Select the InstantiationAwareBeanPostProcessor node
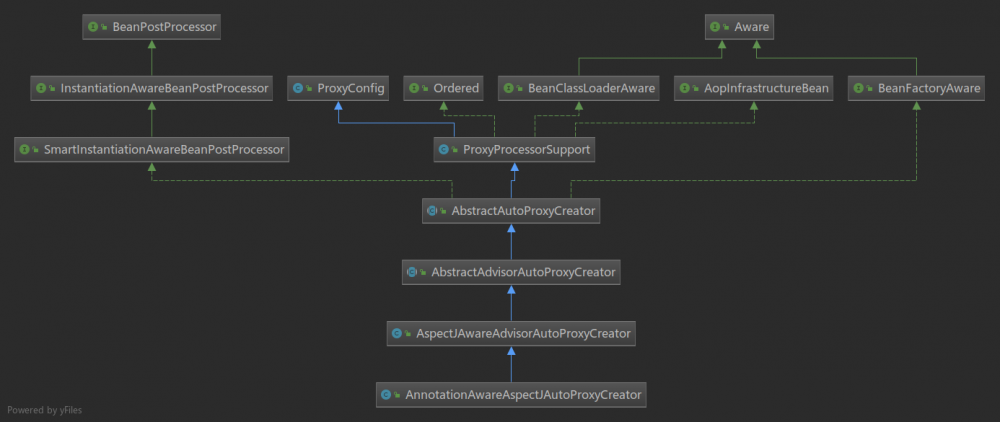Screen dimensions: 1000x422 [152, 88]
